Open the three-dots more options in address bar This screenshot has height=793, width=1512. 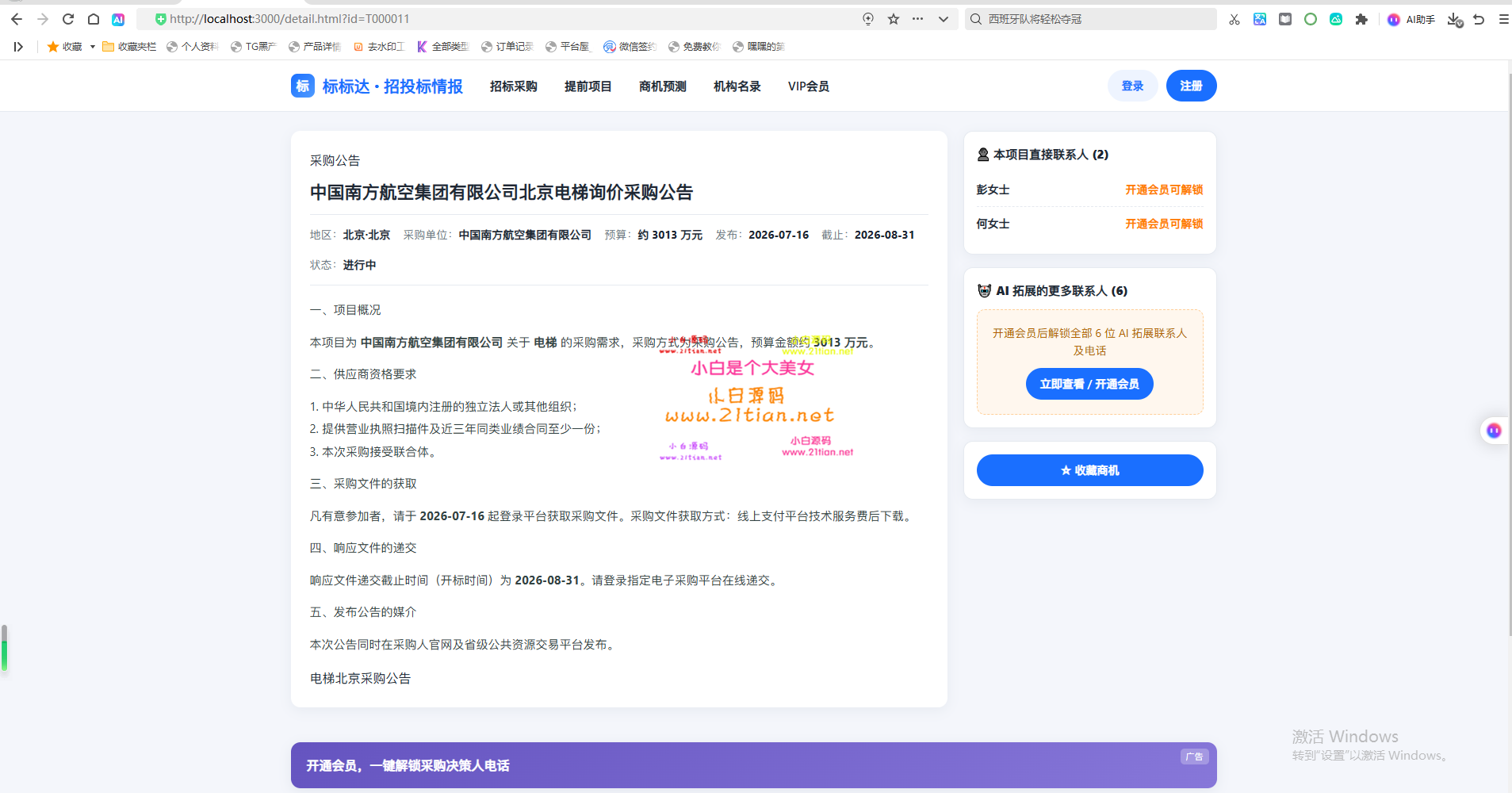918,19
